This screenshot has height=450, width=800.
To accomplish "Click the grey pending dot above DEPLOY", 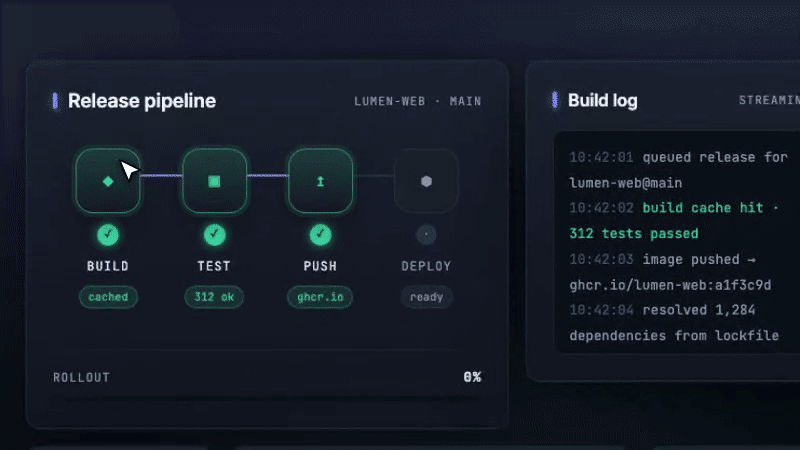I will [x=427, y=235].
